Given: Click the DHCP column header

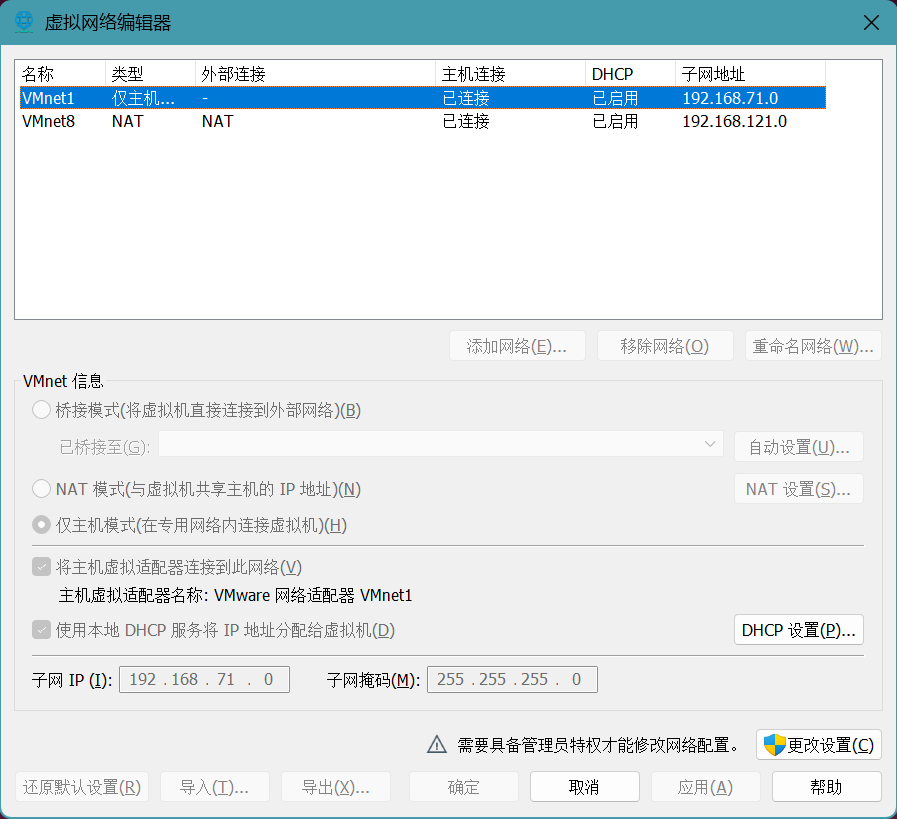Looking at the screenshot, I should 630,74.
